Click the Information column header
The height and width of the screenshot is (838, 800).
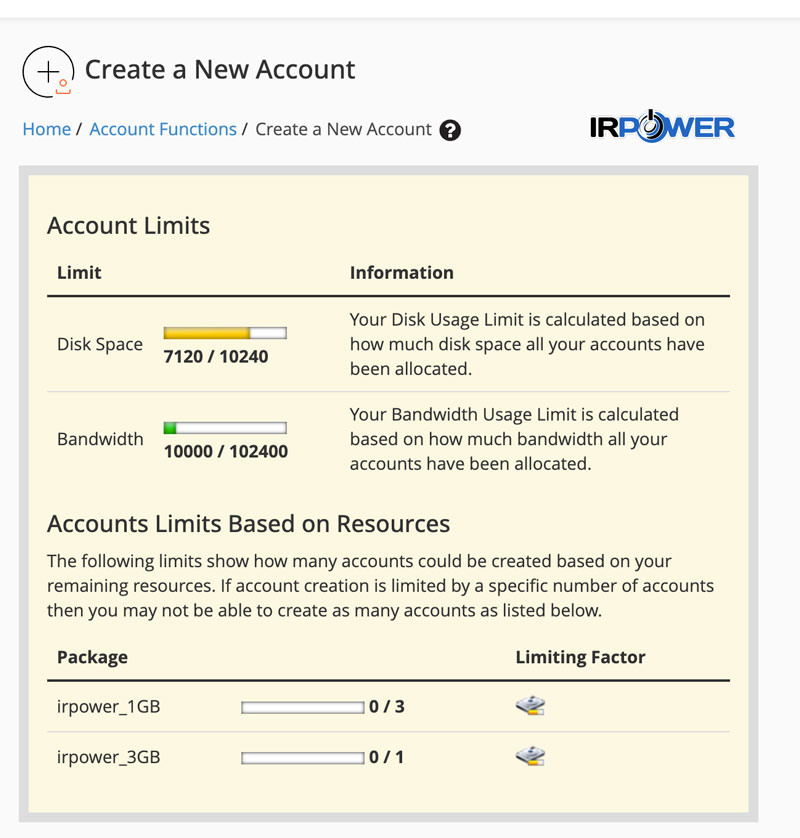401,272
